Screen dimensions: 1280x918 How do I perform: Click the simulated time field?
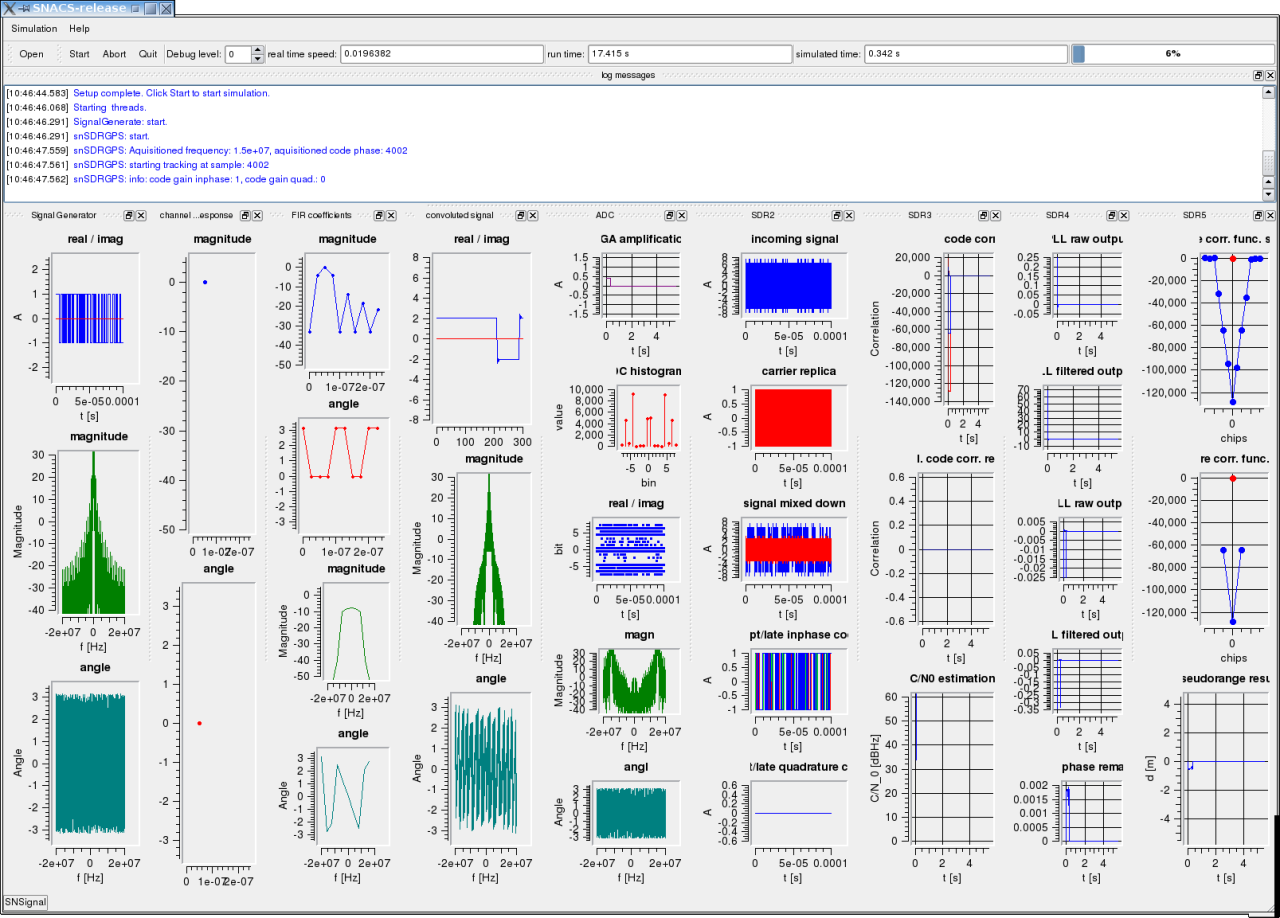[965, 54]
